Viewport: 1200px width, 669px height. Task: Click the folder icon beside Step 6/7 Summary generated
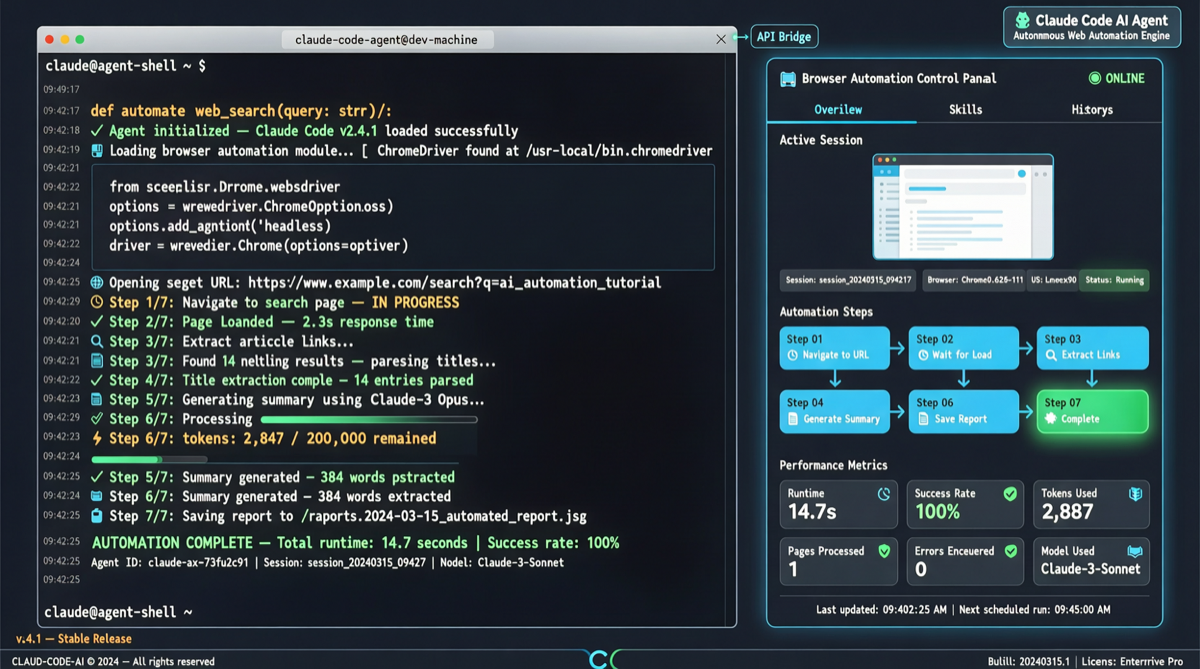point(97,496)
